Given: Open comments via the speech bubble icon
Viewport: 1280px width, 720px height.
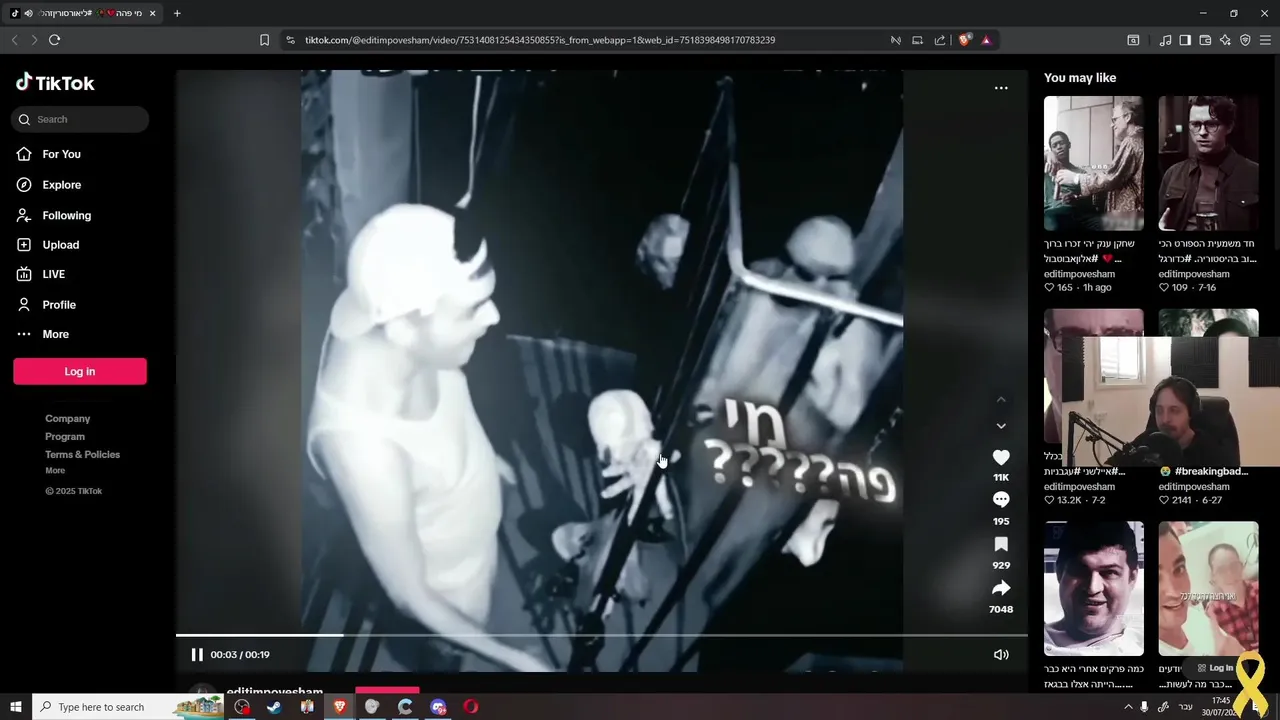Looking at the screenshot, I should (x=1001, y=500).
